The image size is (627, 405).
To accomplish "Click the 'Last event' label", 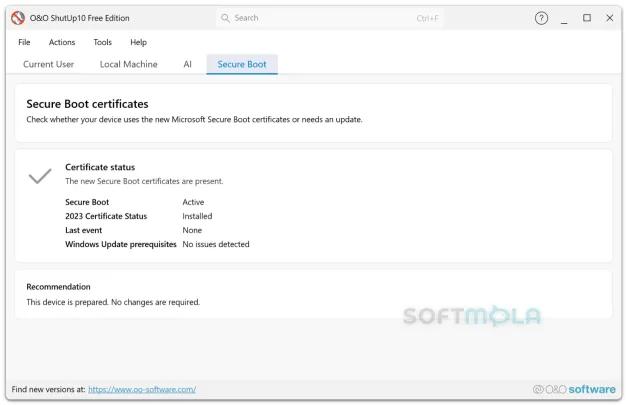I will click(x=84, y=230).
